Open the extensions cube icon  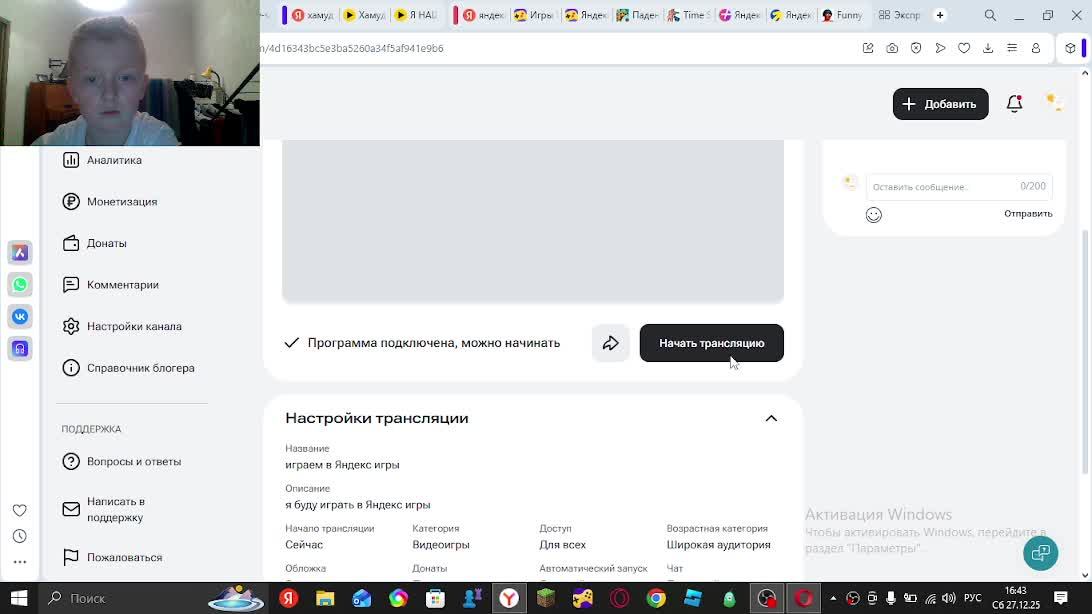point(1070,48)
